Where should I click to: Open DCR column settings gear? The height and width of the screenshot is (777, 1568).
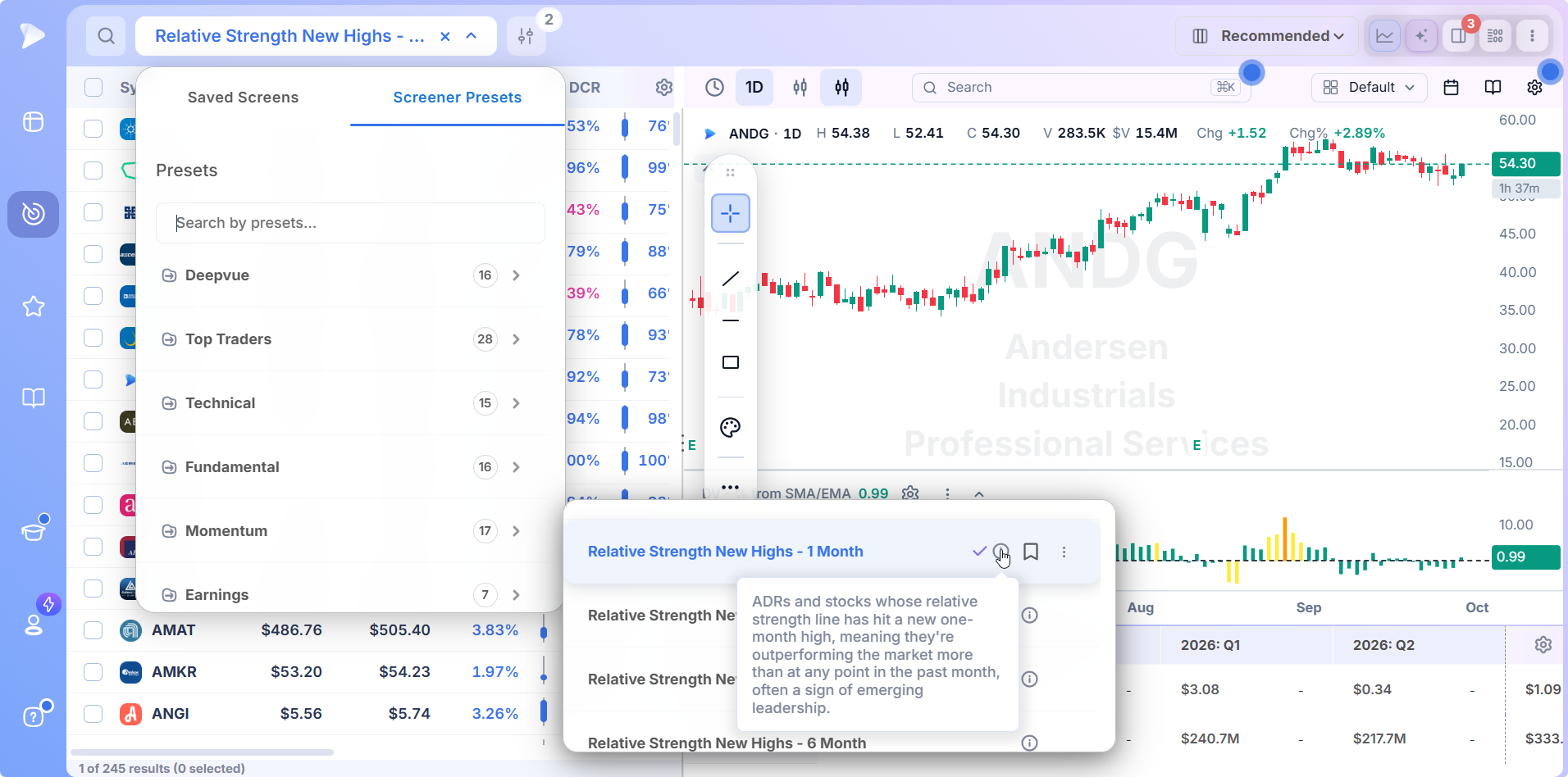tap(663, 88)
